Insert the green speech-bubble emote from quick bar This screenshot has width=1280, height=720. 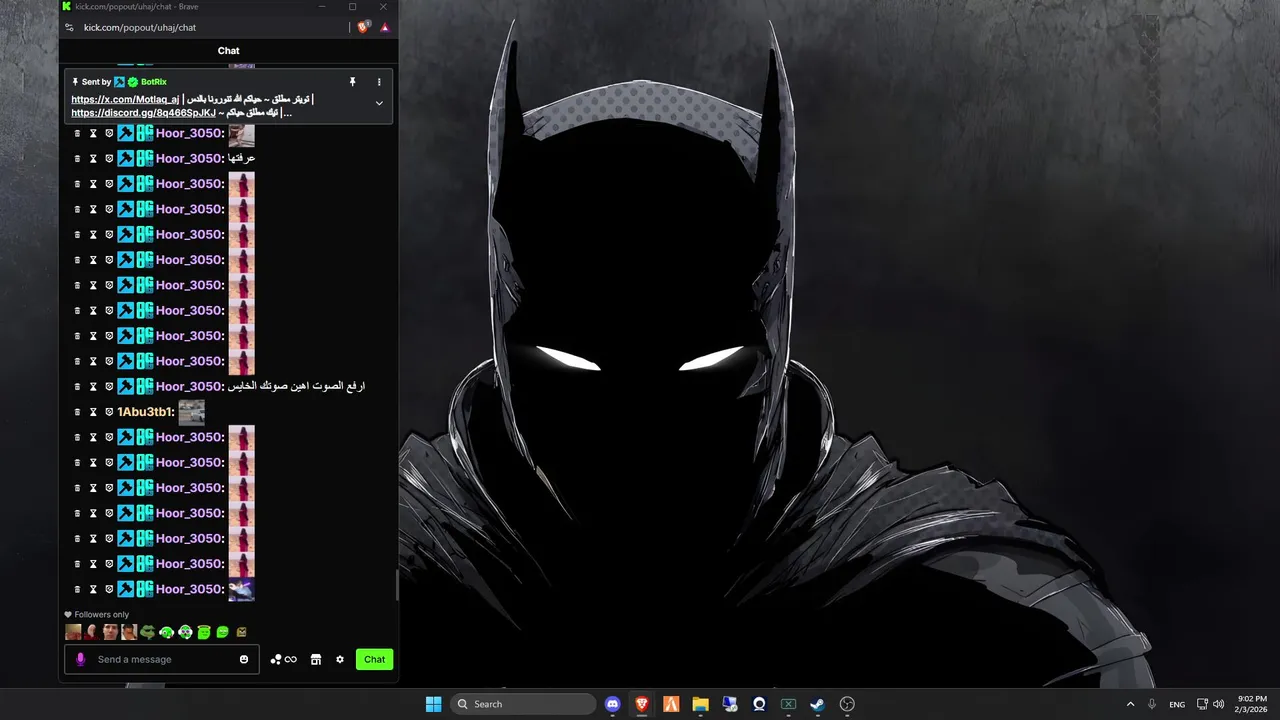point(223,632)
